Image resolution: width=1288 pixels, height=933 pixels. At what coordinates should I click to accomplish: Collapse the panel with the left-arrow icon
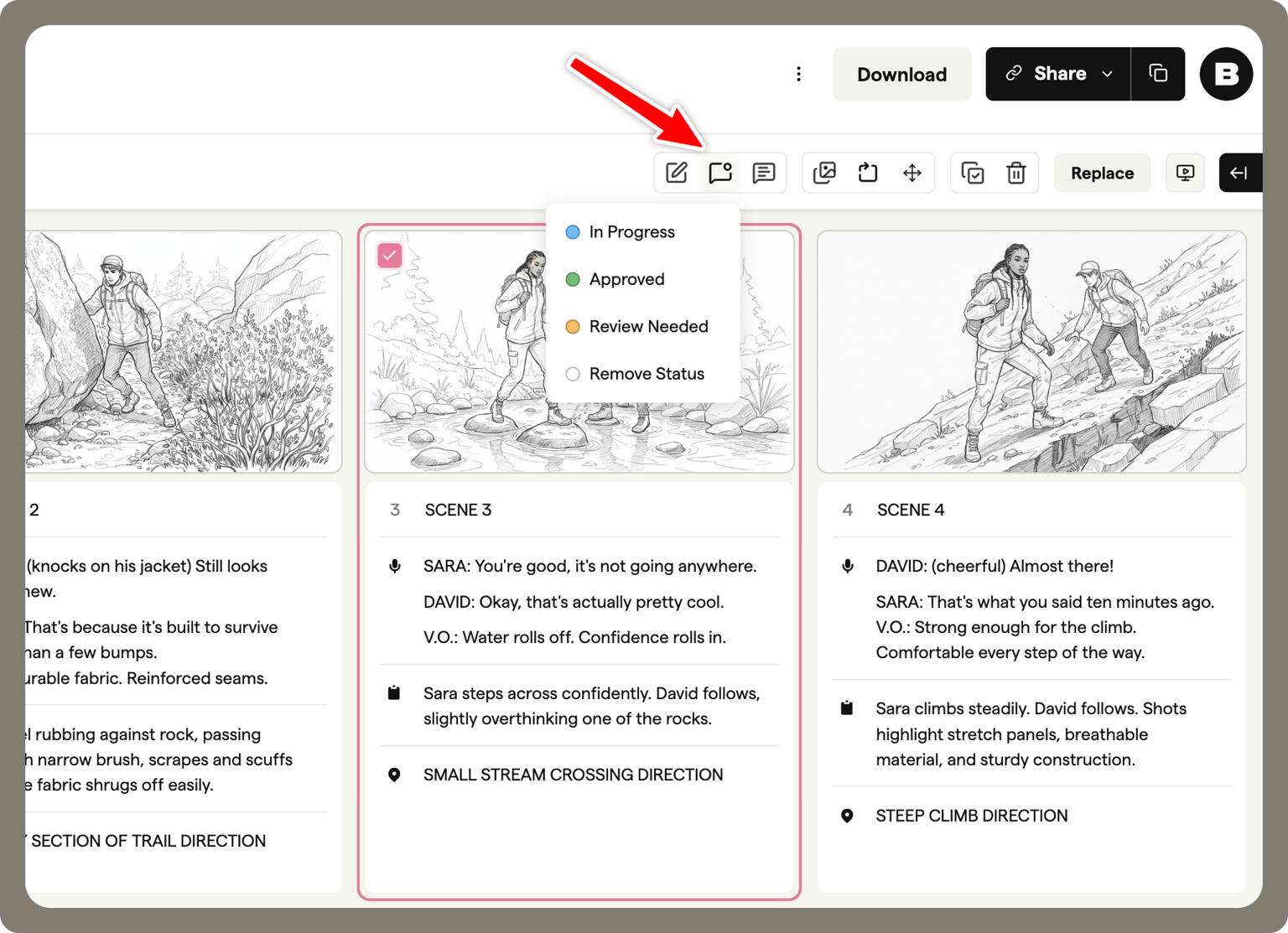1239,173
